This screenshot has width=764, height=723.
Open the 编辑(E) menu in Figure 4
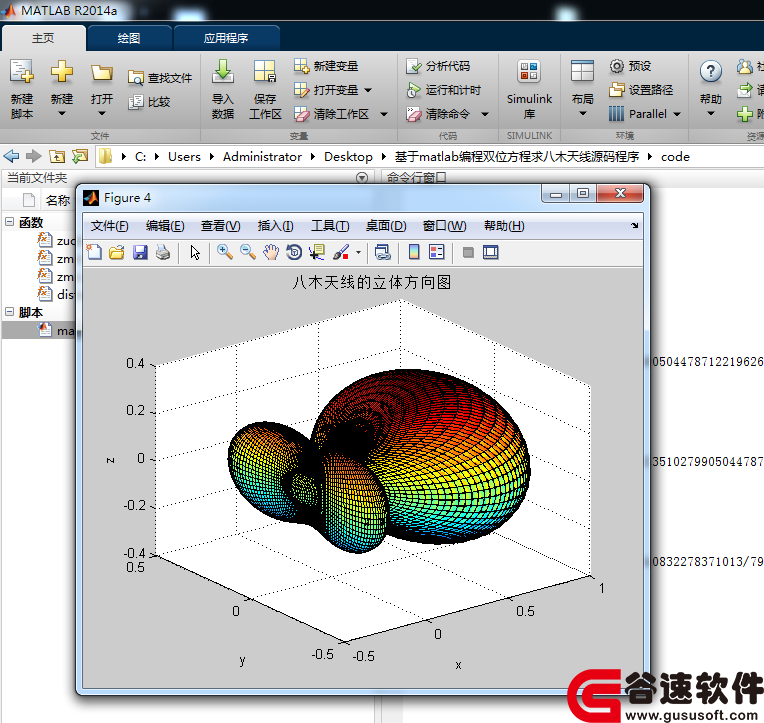(x=165, y=226)
